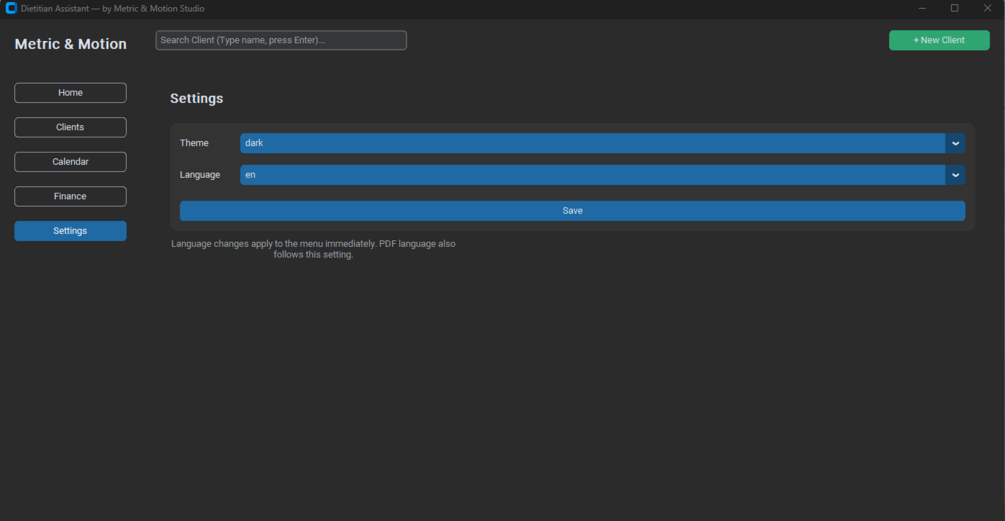Screen dimensions: 1005x521
Task: Maximize the Dietitian Assistant window
Action: tap(954, 8)
